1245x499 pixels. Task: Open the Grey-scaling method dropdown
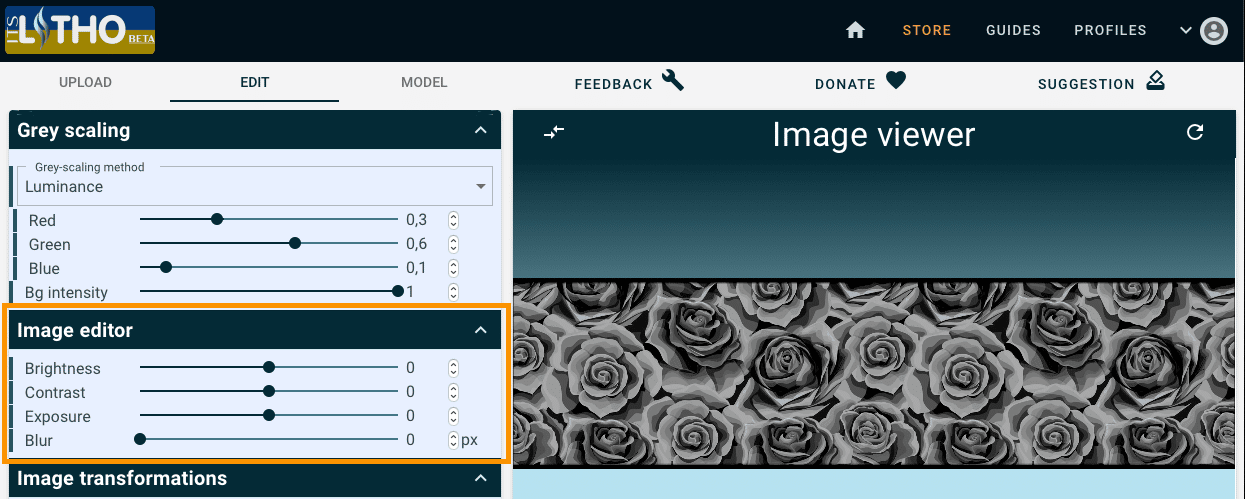click(256, 186)
